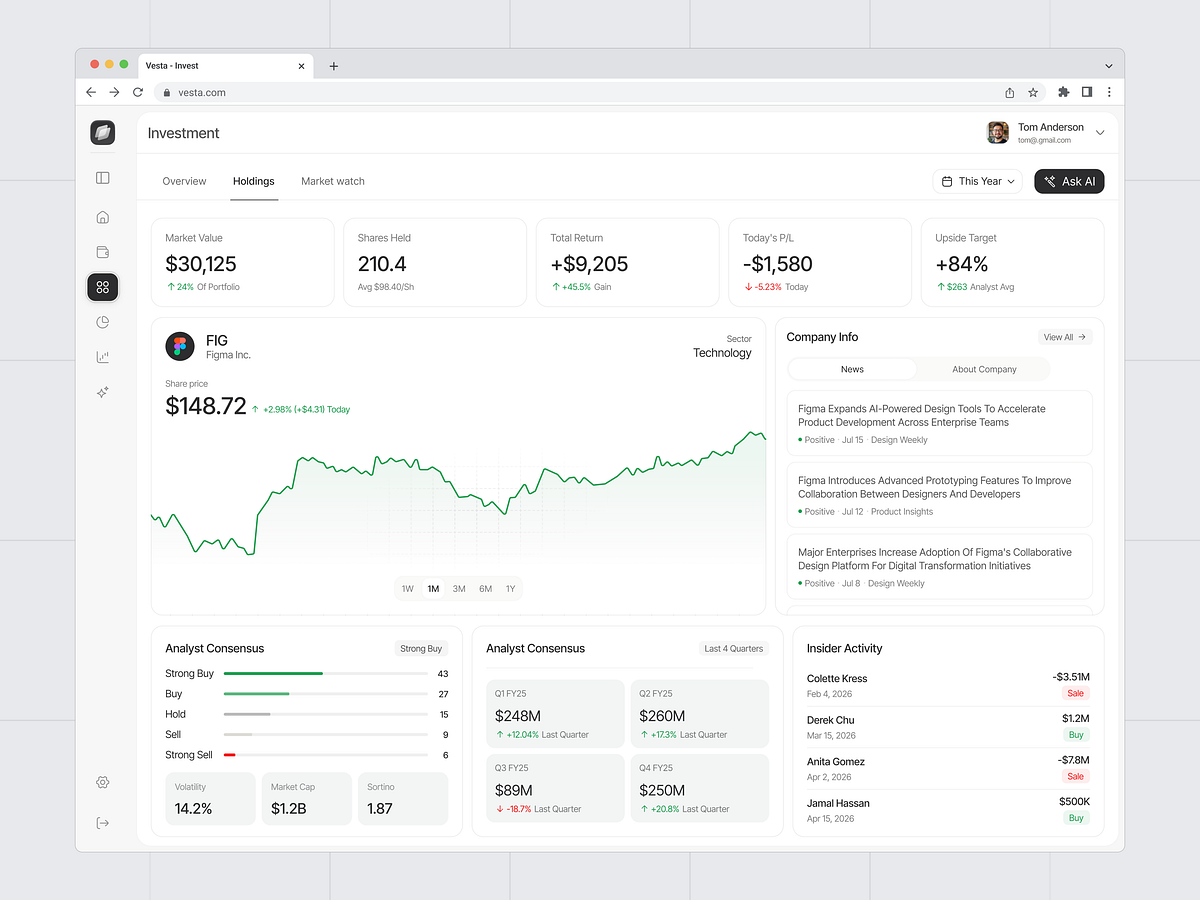The image size is (1200, 900).
Task: Click the Upside Target +84% card
Action: click(1012, 262)
